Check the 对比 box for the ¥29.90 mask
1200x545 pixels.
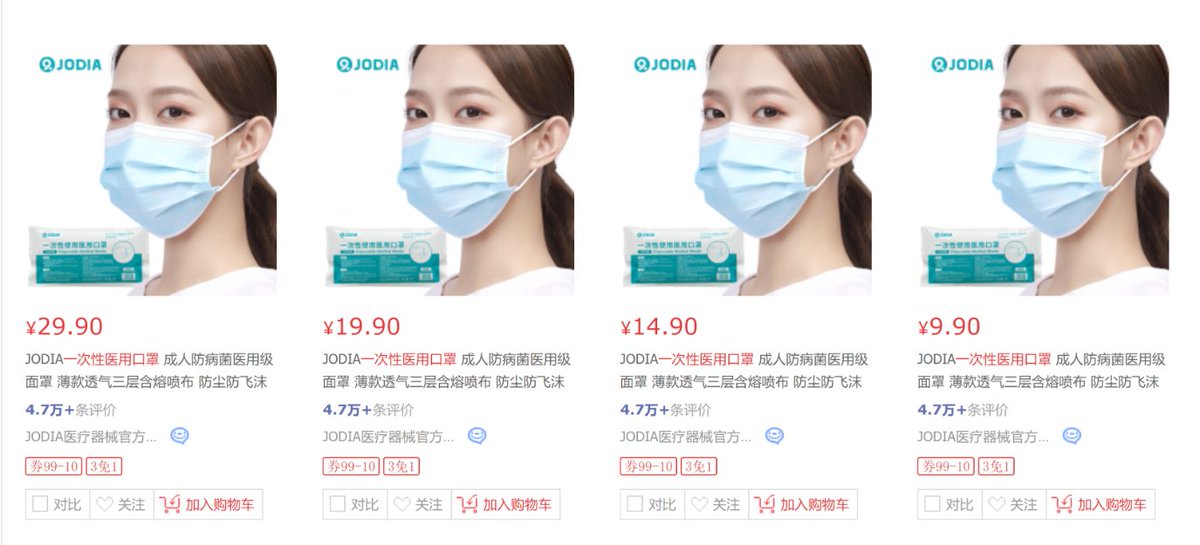pos(40,505)
